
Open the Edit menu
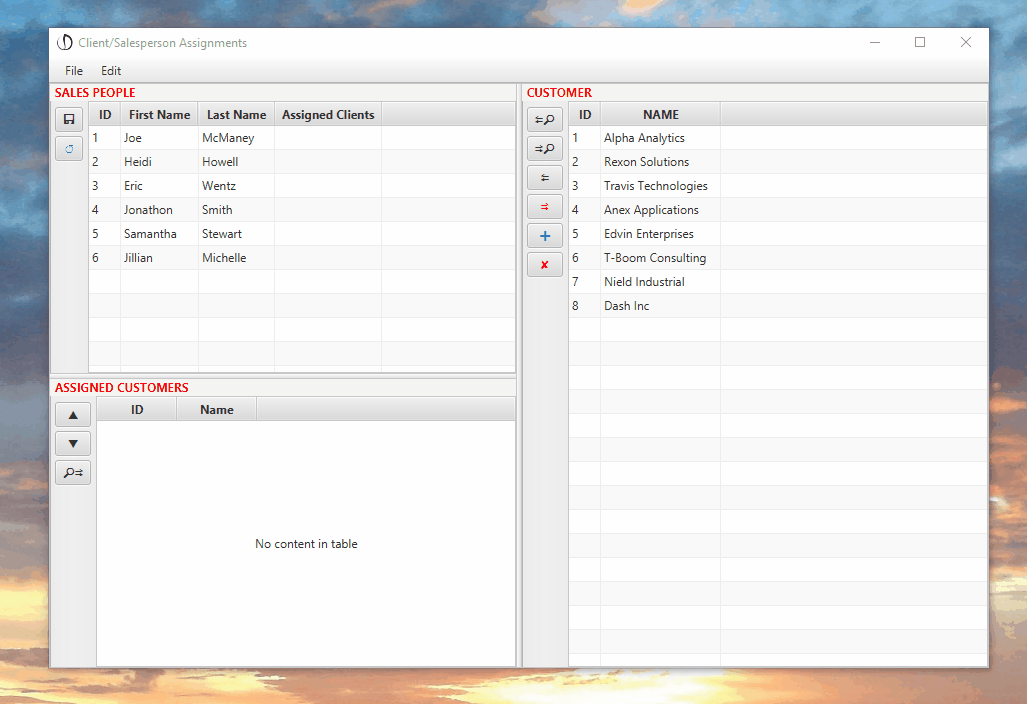[111, 71]
